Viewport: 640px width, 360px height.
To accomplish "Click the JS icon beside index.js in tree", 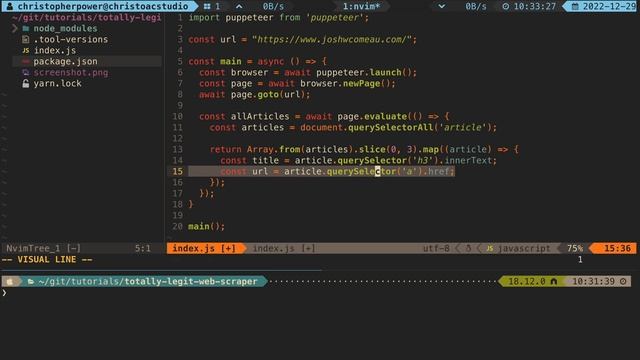I will pyautogui.click(x=26, y=51).
